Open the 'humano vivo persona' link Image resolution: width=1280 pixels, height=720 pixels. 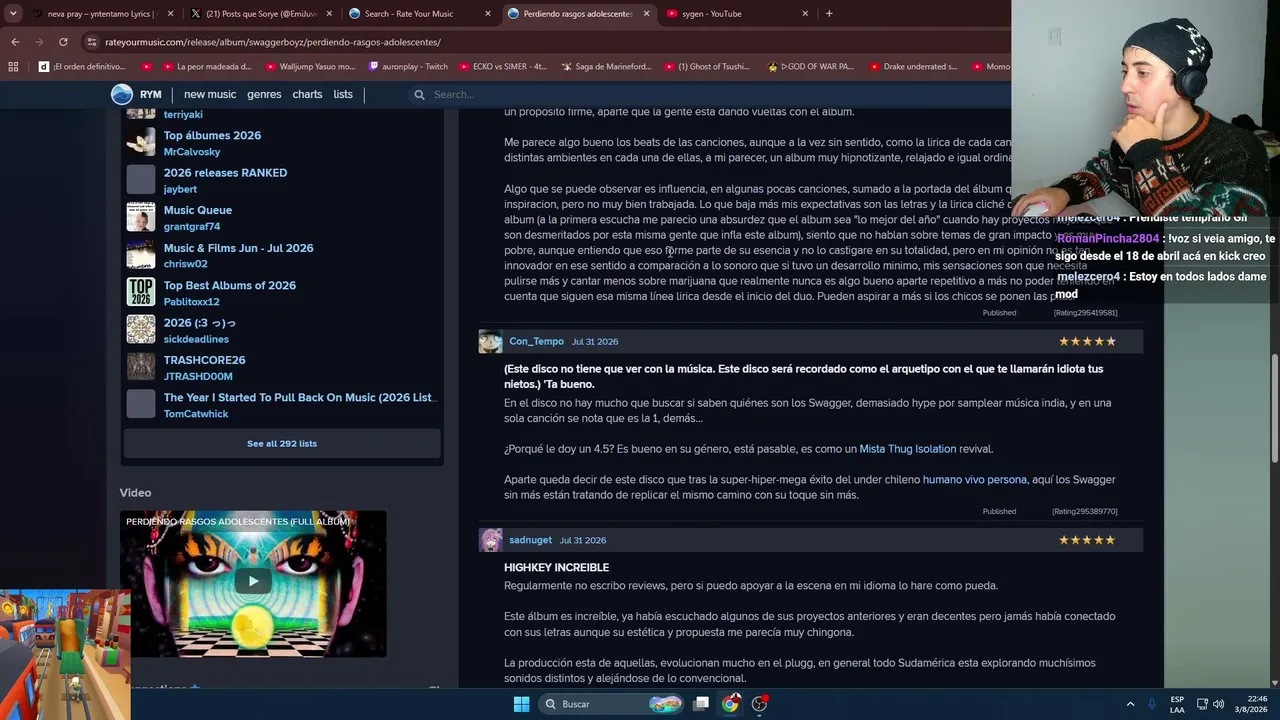975,480
